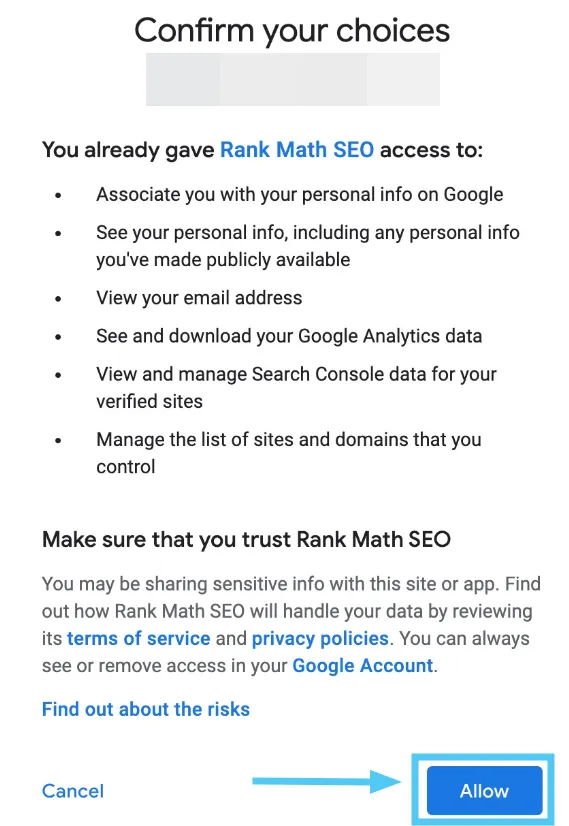Image resolution: width=569 pixels, height=826 pixels.
Task: Open the privacy policies link
Action: click(320, 638)
